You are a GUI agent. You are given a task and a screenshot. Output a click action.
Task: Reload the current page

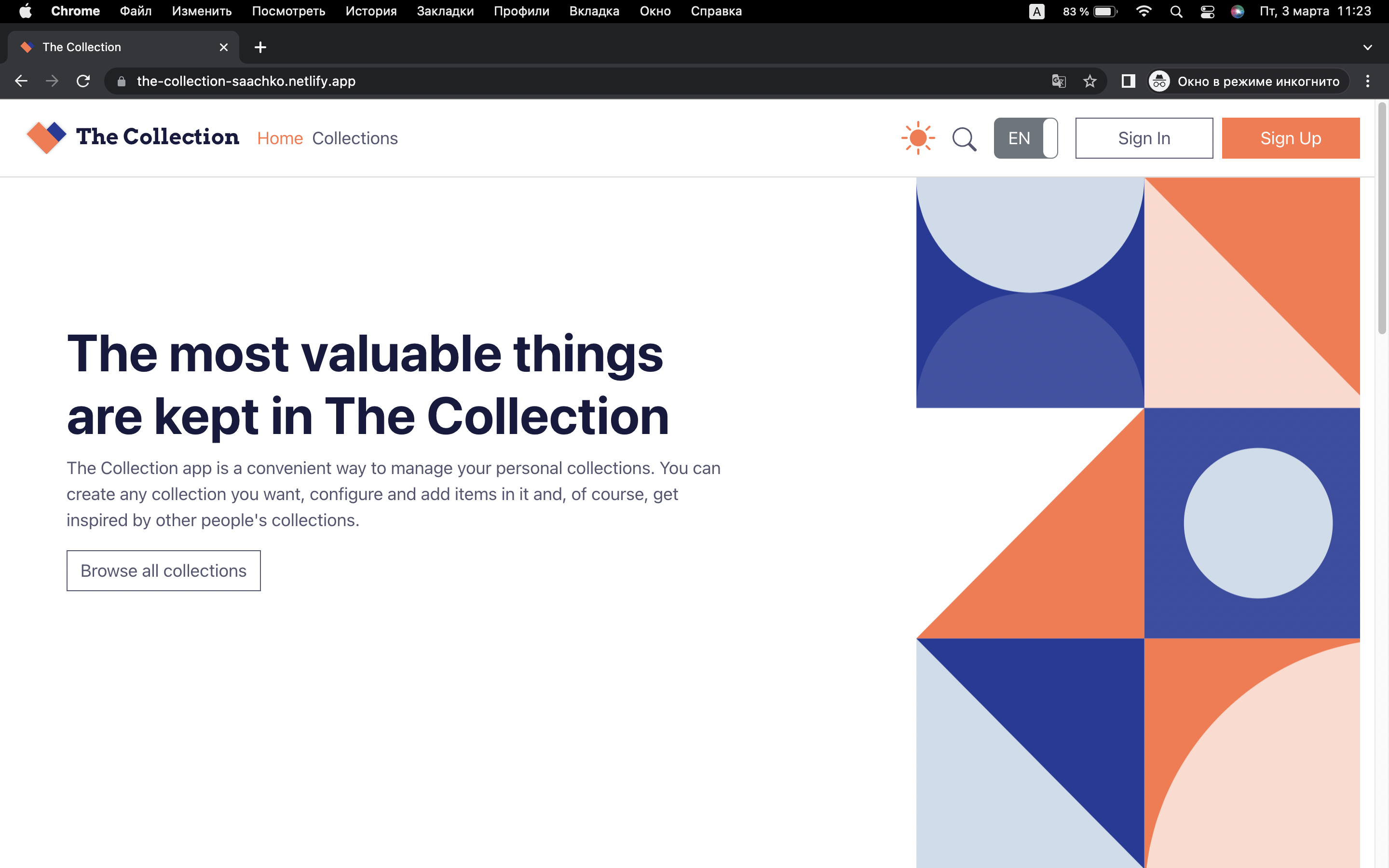click(83, 81)
